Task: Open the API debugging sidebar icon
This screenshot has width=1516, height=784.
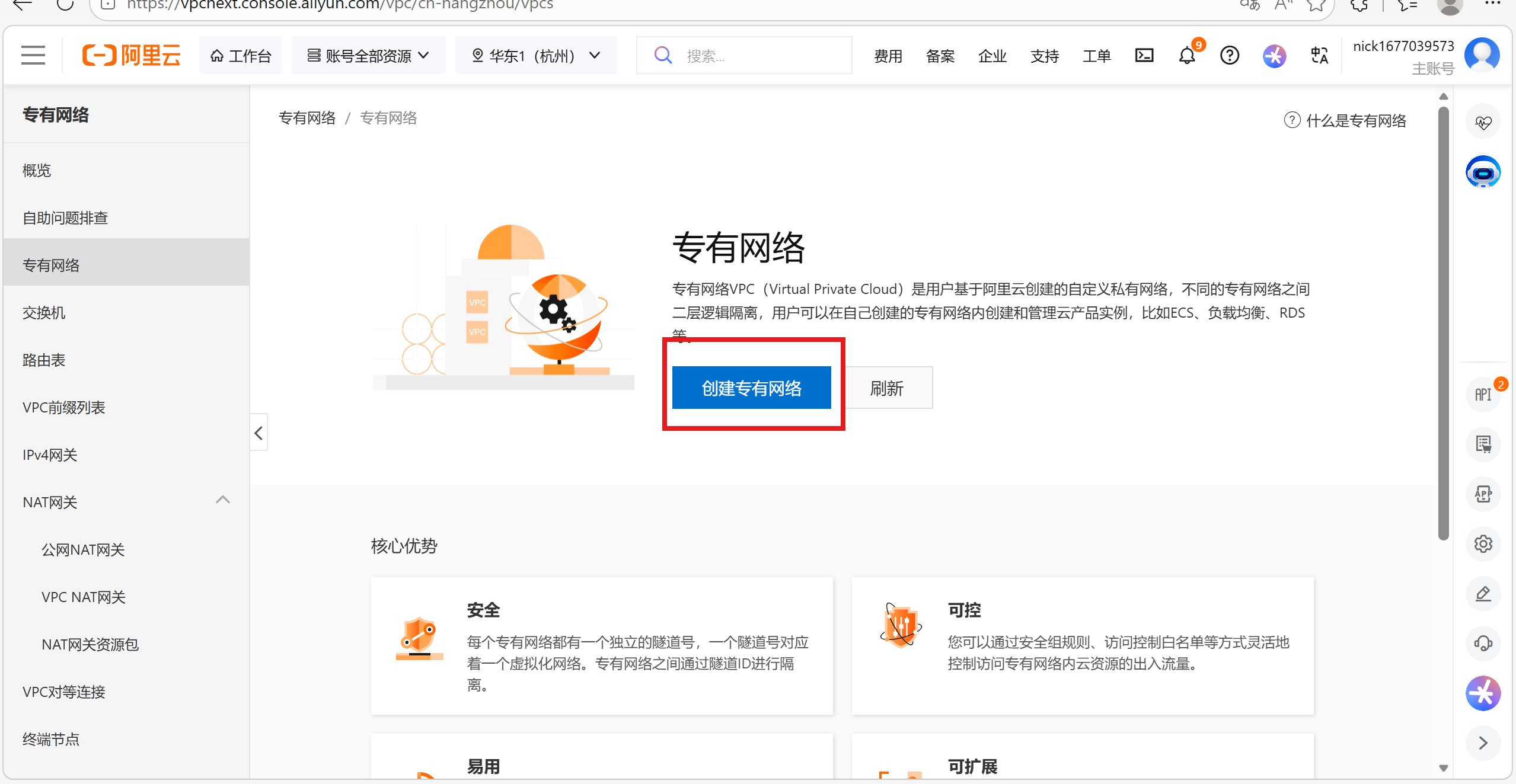Action: coord(1483,394)
